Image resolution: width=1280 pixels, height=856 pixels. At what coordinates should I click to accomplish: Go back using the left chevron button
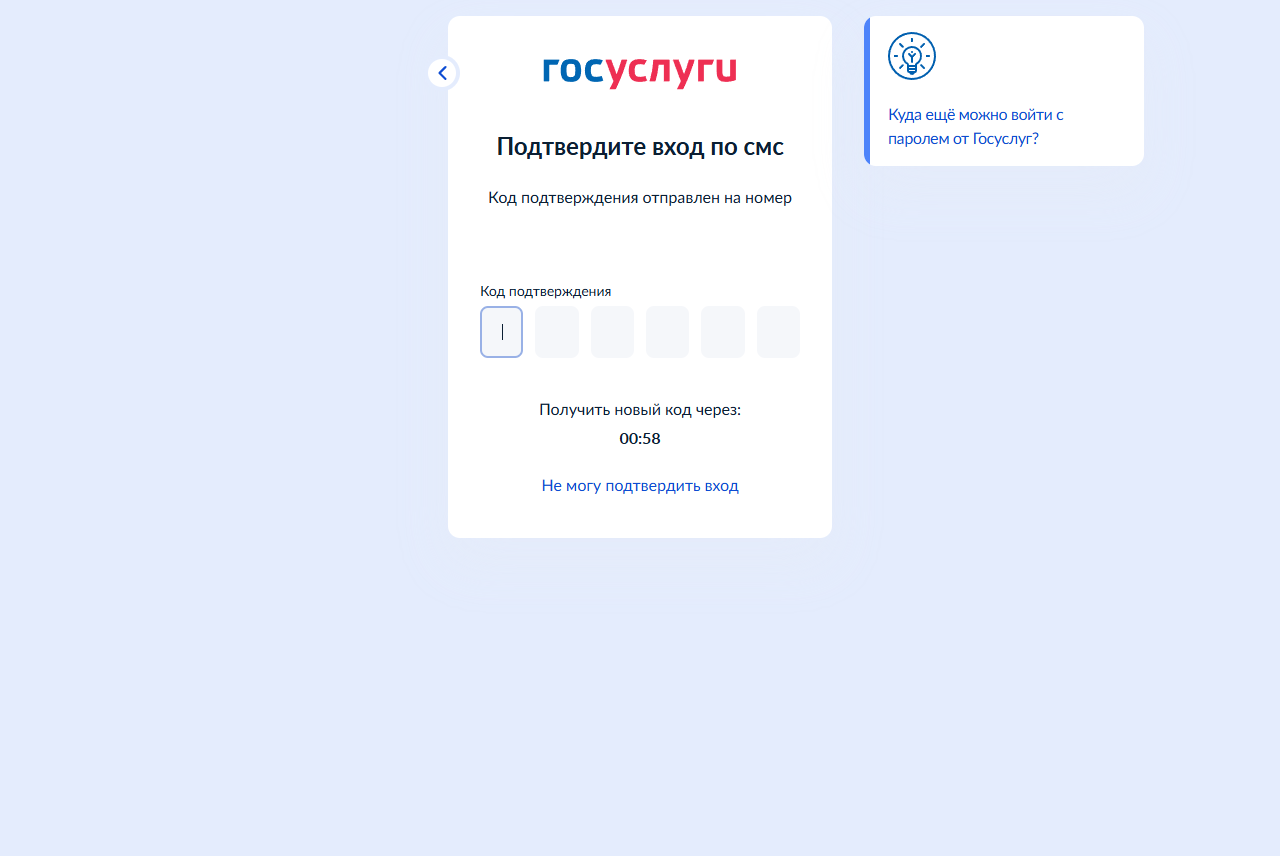click(x=443, y=73)
